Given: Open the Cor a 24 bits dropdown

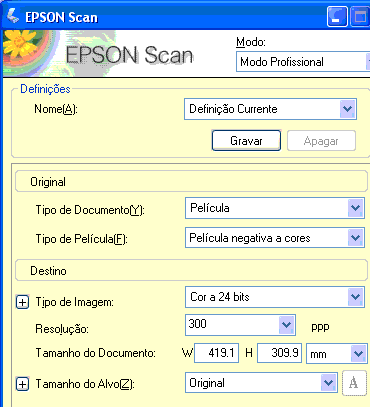Looking at the screenshot, I should pos(275,297).
